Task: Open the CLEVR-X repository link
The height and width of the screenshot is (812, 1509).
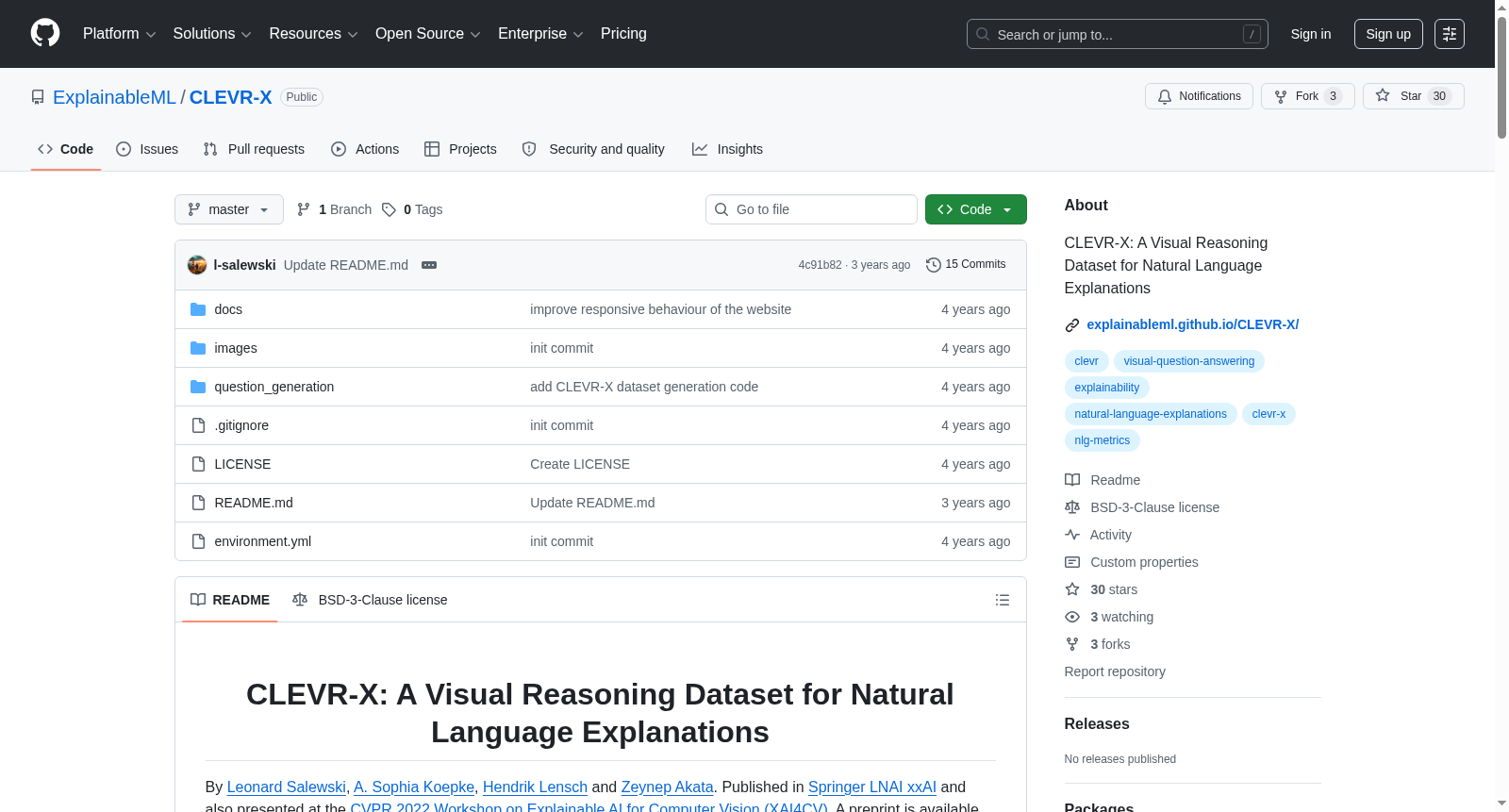Action: tap(231, 97)
